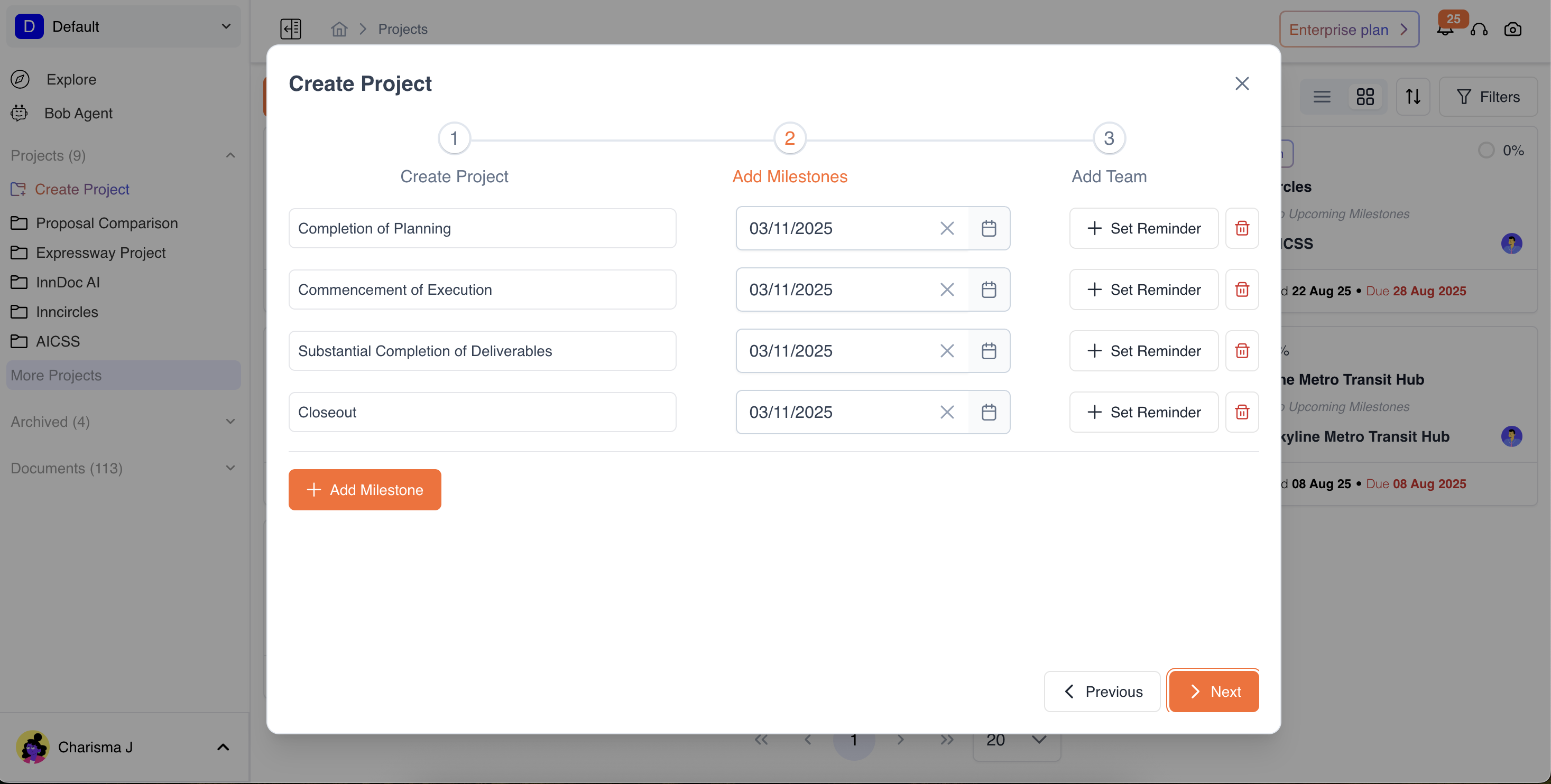Jump to step 3 Add Team

pos(1109,139)
